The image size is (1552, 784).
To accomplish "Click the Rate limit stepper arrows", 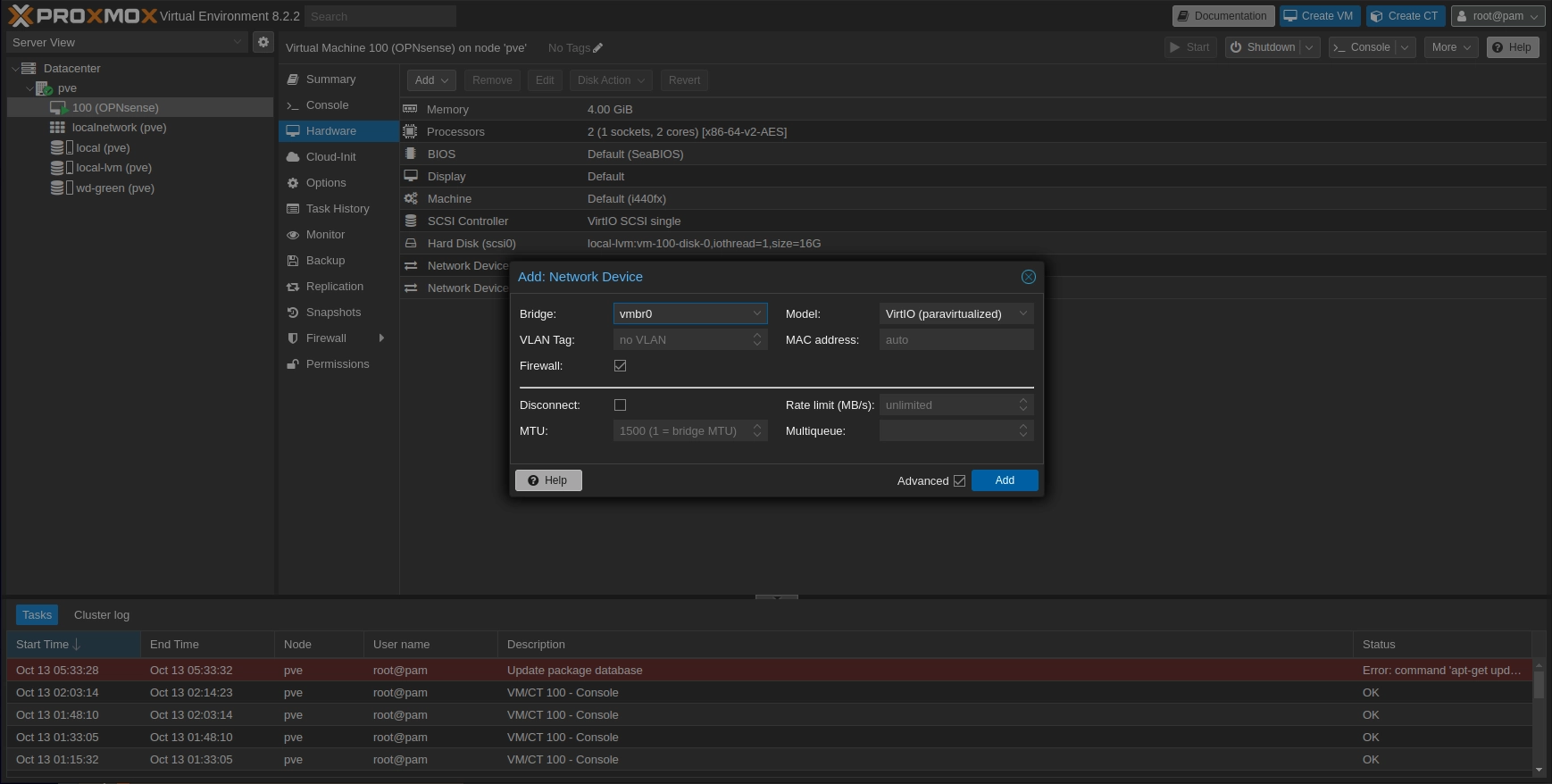I will click(x=1023, y=405).
